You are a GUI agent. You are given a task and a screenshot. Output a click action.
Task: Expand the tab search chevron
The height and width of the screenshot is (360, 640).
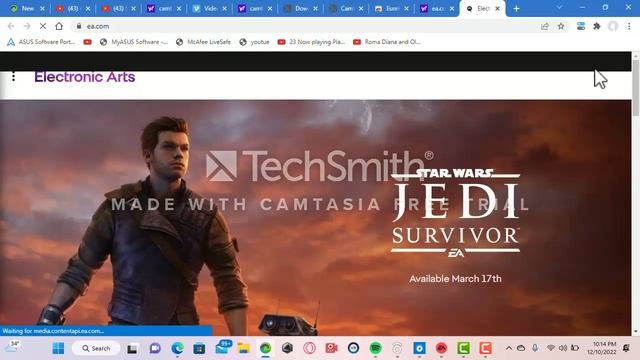tap(559, 8)
